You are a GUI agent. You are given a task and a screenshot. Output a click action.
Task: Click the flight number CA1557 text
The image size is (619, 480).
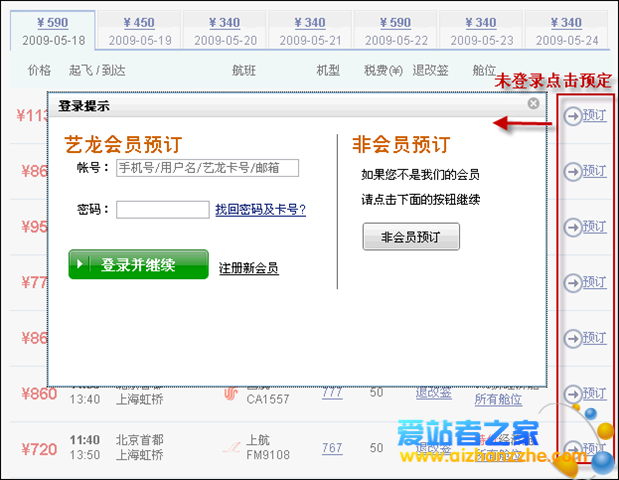268,399
